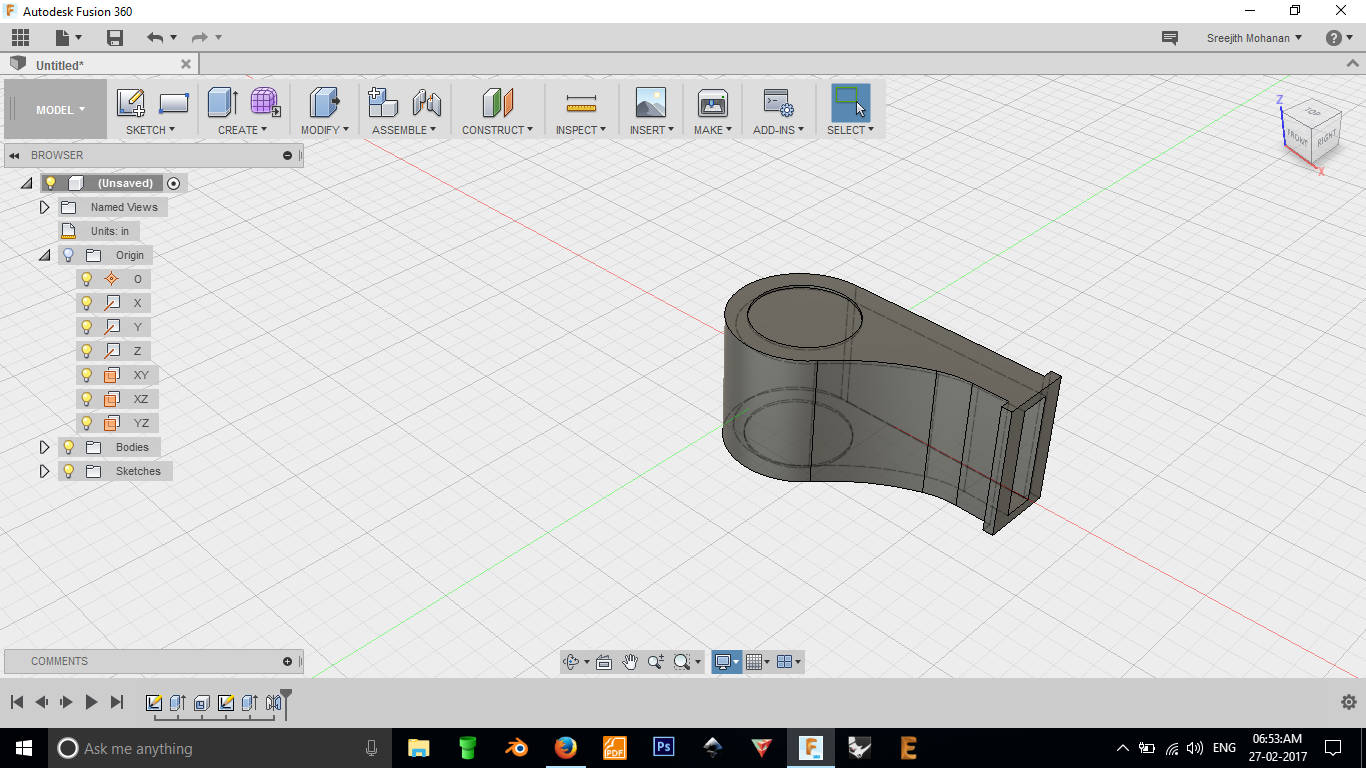Viewport: 1366px width, 768px height.
Task: Toggle visibility bulb of YZ plane
Action: [87, 423]
